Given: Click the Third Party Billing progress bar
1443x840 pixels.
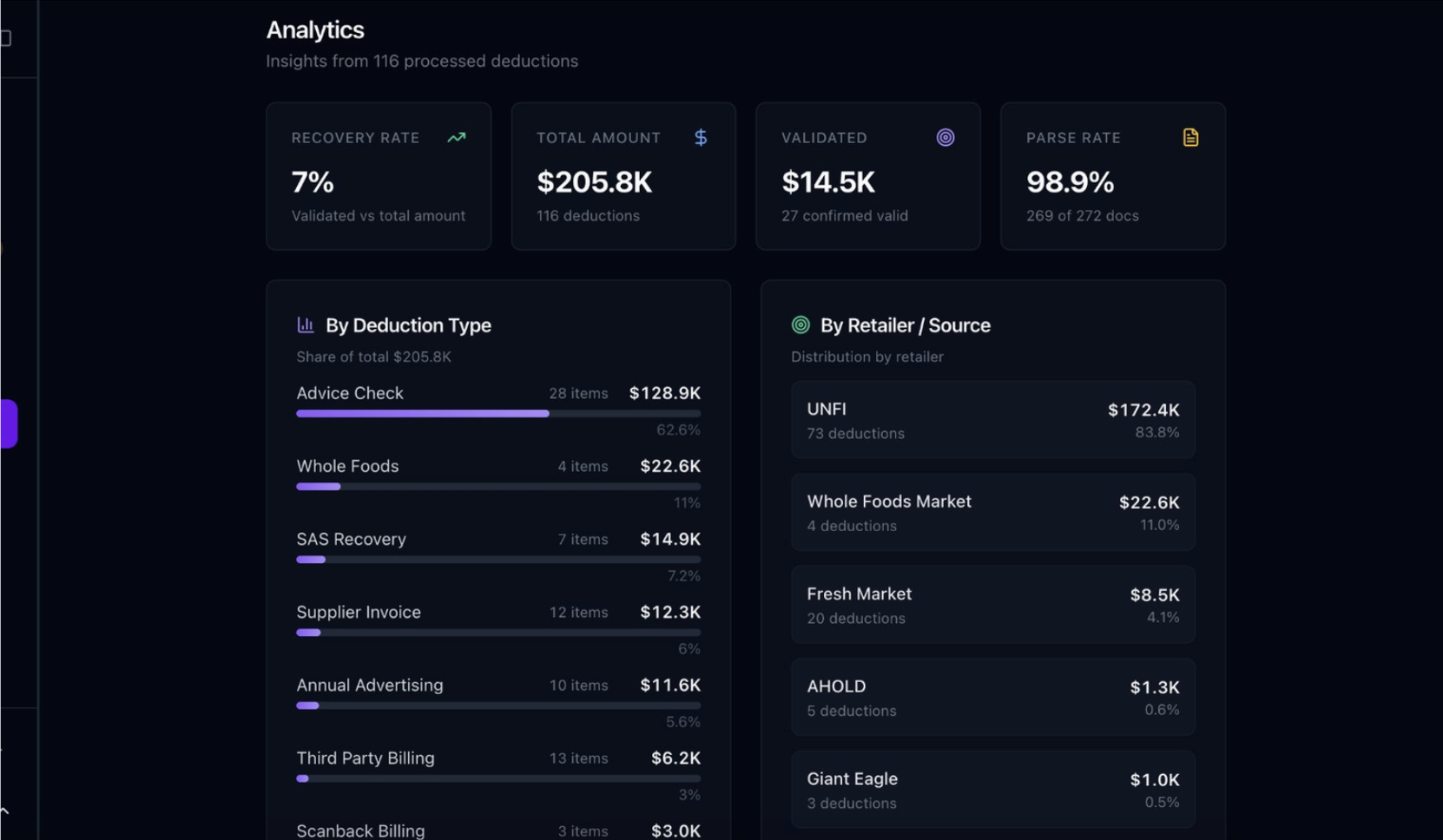Looking at the screenshot, I should click(x=498, y=778).
